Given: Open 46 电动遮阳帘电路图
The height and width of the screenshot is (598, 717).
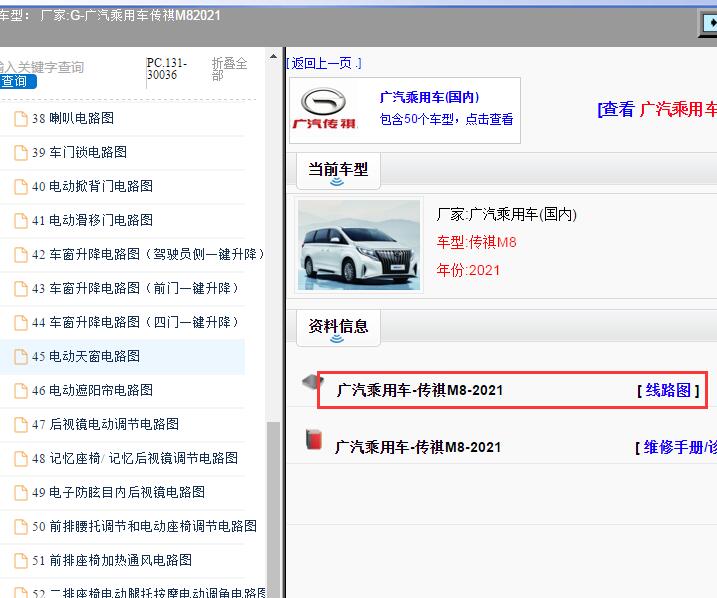Looking at the screenshot, I should [x=92, y=390].
